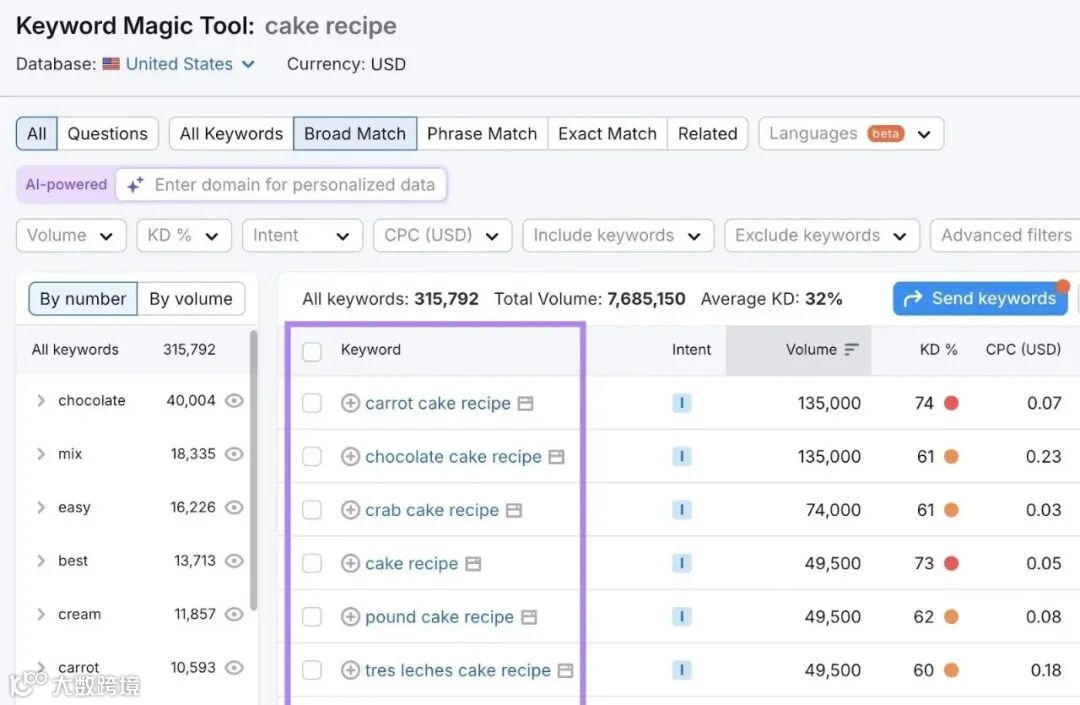Switch to the Phrase Match tab
Viewport: 1080px width, 705px height.
482,134
